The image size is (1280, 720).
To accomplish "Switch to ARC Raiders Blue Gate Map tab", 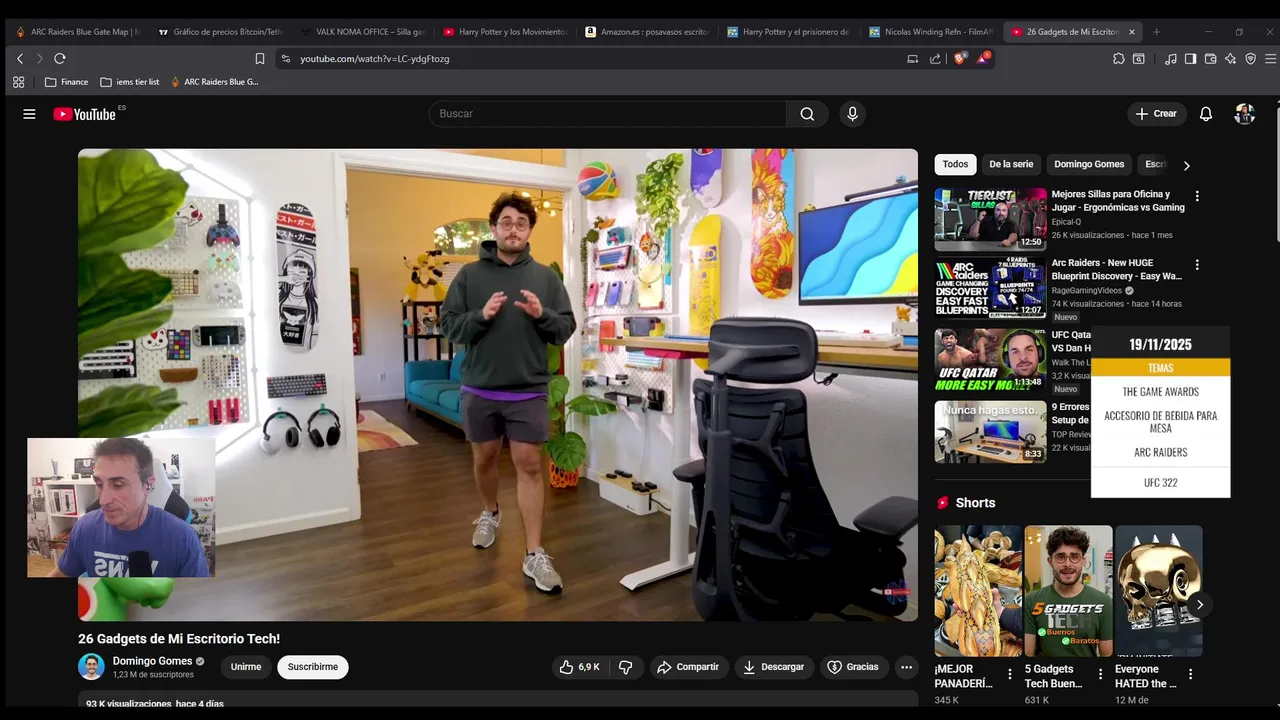I will click(76, 32).
